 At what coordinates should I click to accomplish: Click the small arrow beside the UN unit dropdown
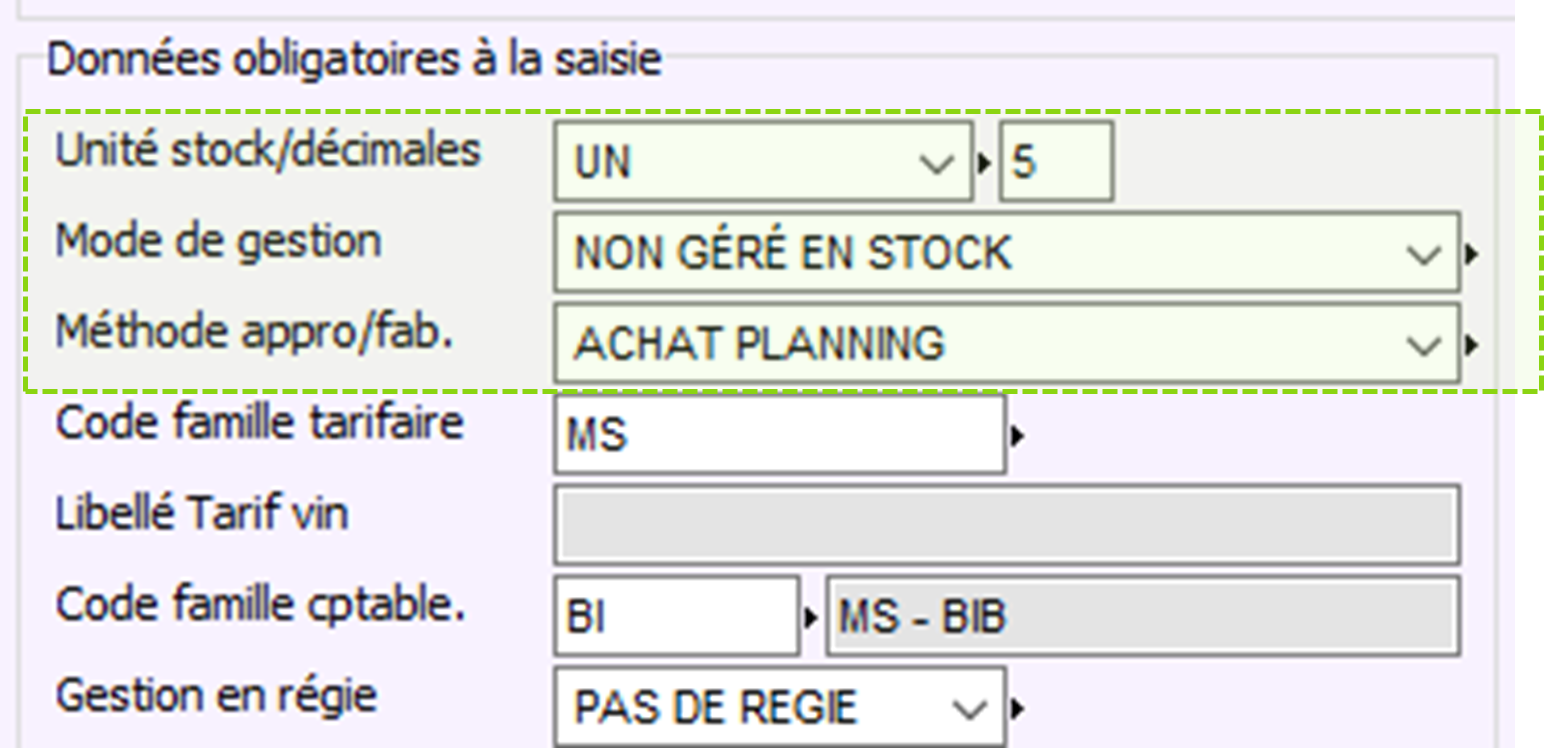pos(985,162)
